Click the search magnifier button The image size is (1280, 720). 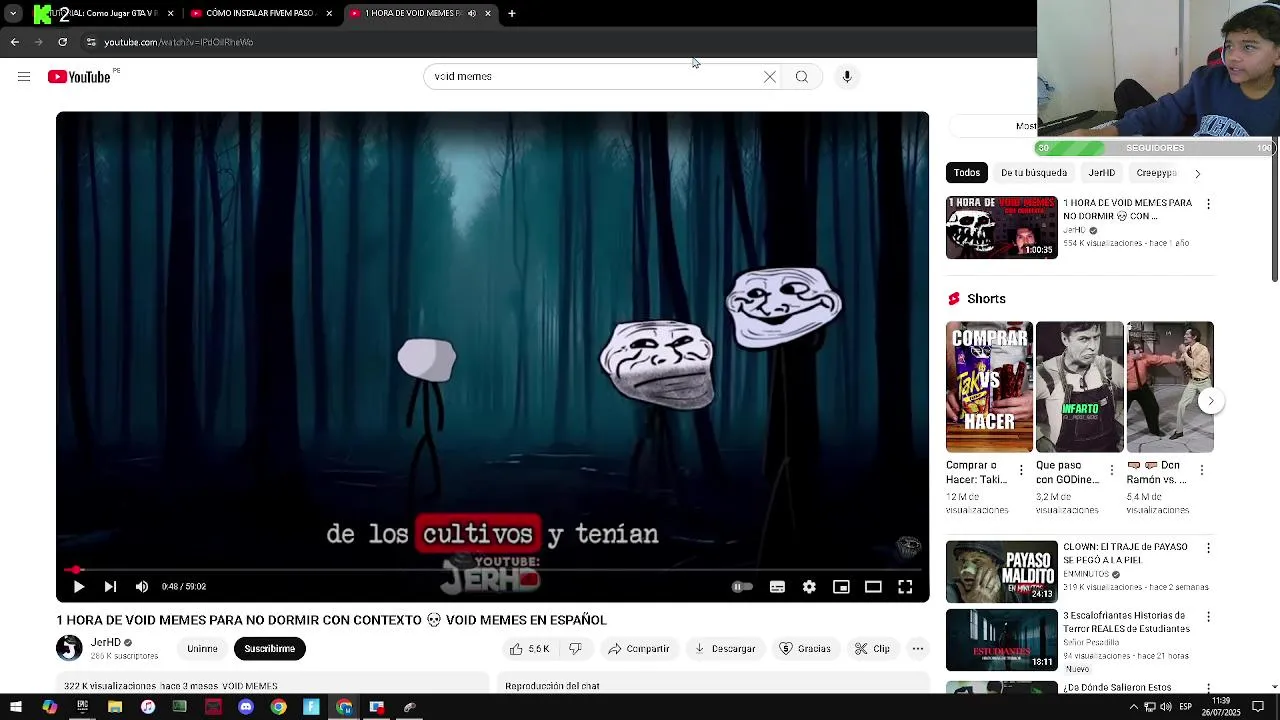[x=802, y=77]
